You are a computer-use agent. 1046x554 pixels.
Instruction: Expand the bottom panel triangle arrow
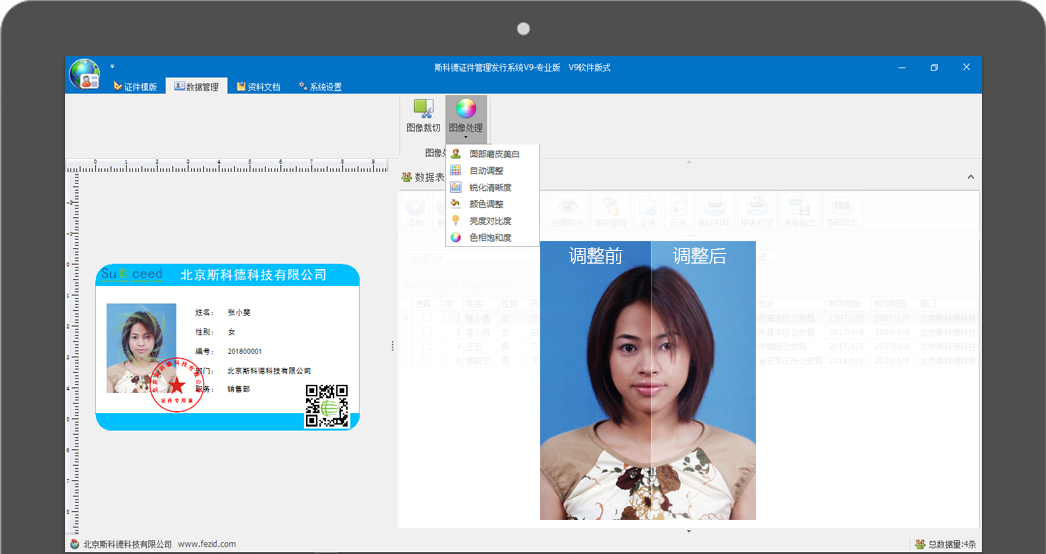pyautogui.click(x=689, y=531)
